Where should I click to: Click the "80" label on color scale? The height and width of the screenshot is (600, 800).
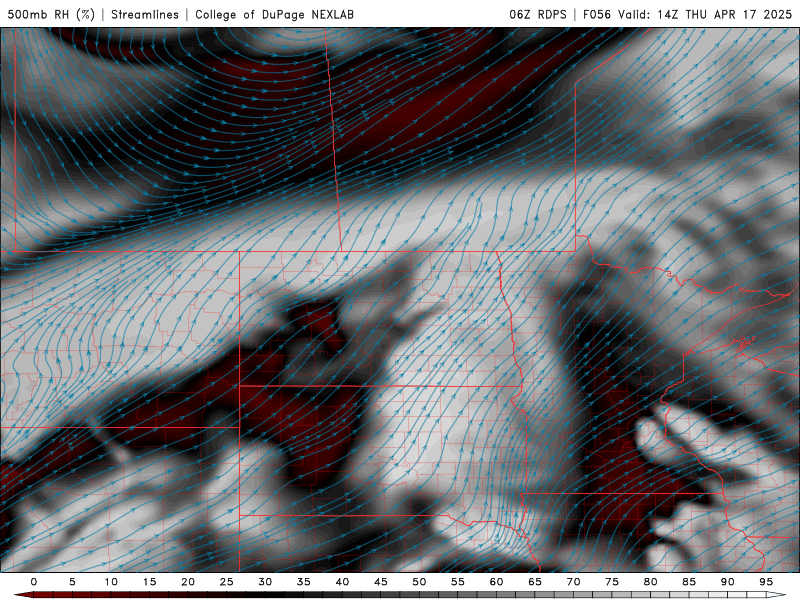pos(650,582)
